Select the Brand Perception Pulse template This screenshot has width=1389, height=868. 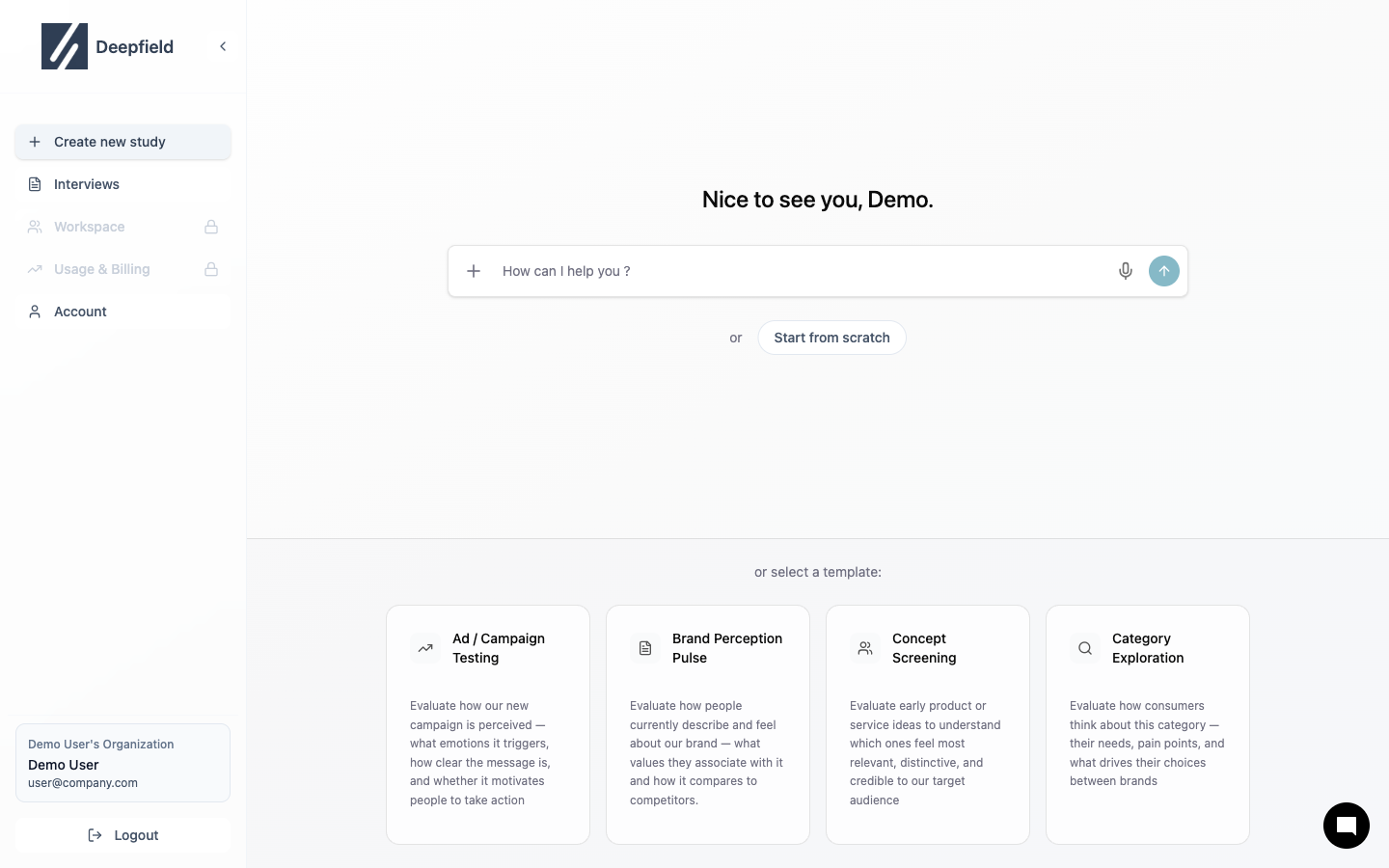click(x=707, y=724)
